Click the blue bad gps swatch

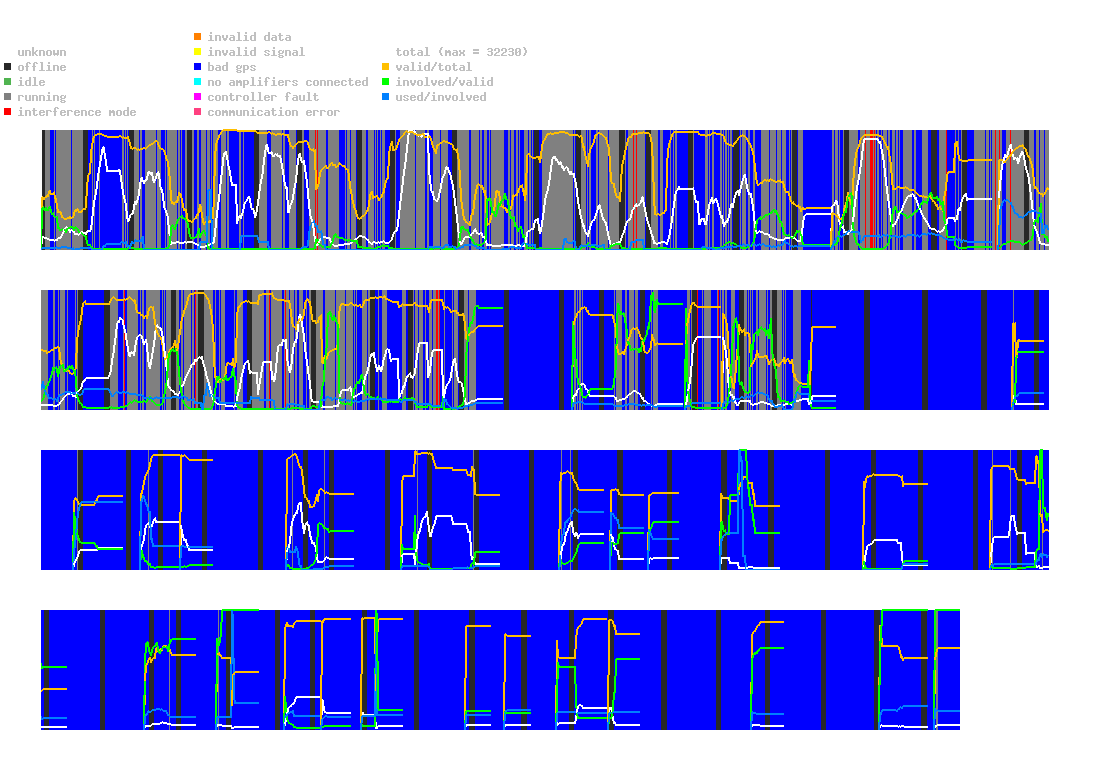(x=198, y=67)
